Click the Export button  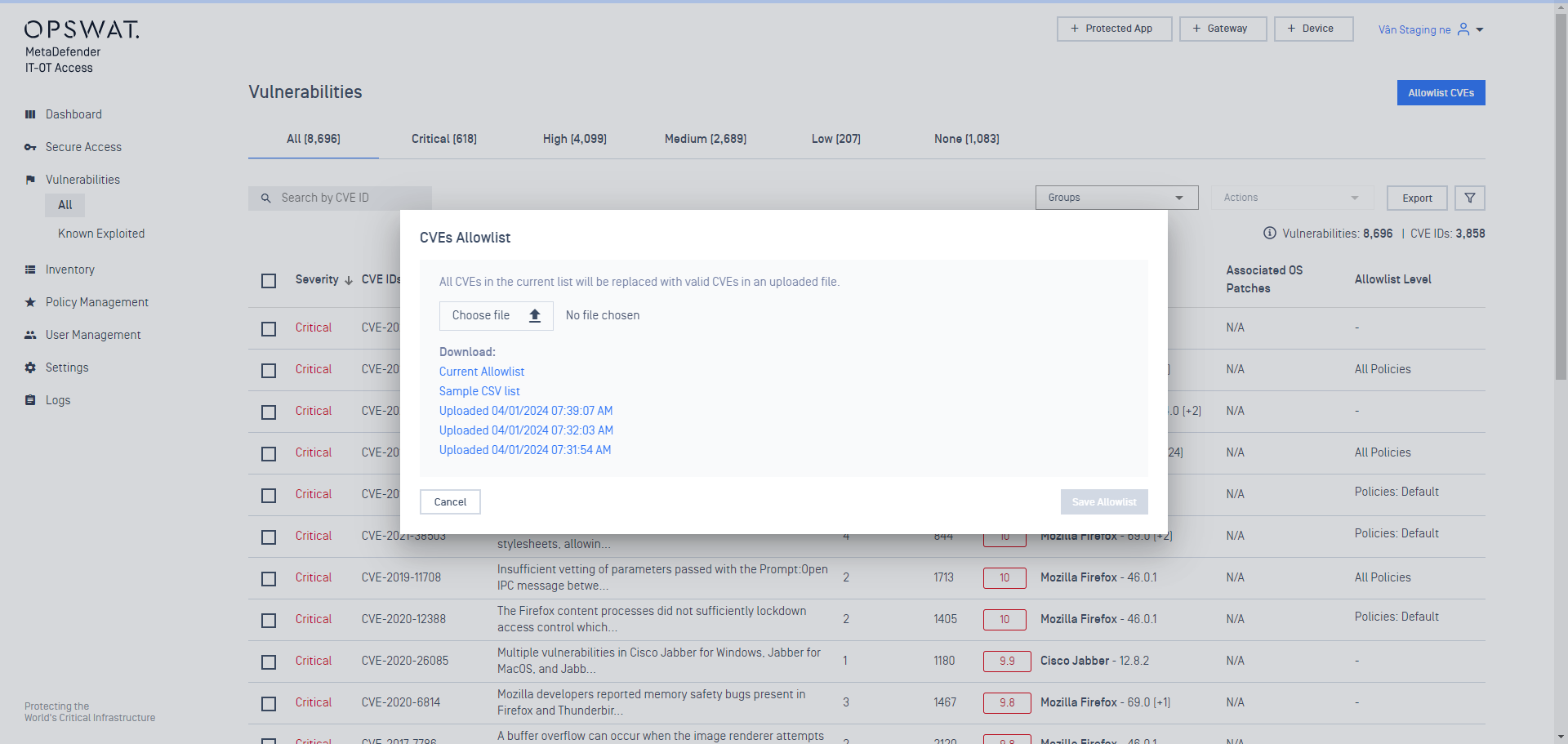(1417, 198)
